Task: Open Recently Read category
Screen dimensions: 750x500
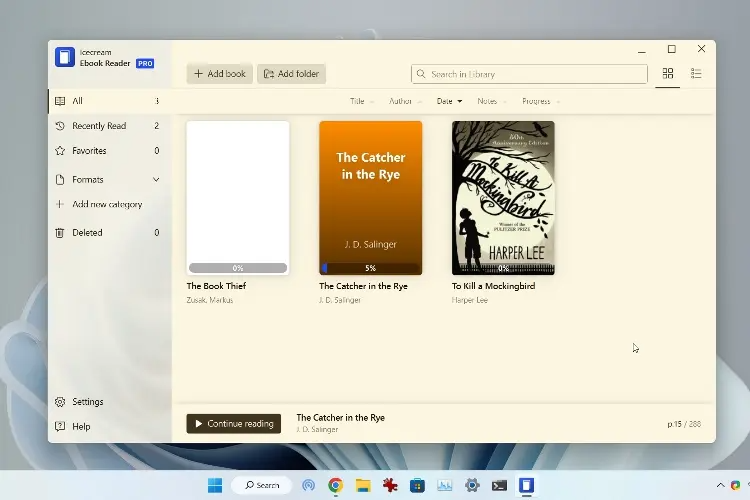Action: point(109,126)
